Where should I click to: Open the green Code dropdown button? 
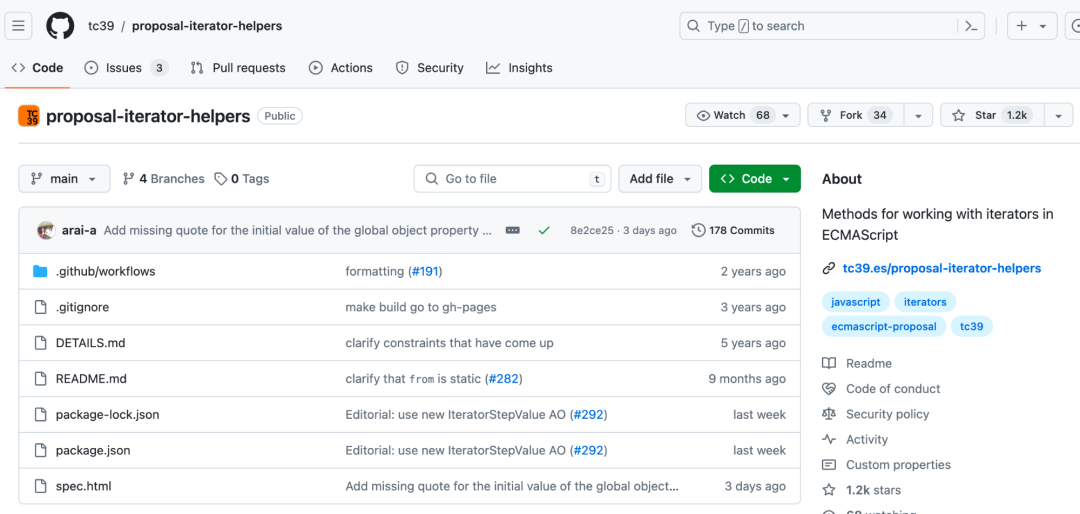pos(755,178)
